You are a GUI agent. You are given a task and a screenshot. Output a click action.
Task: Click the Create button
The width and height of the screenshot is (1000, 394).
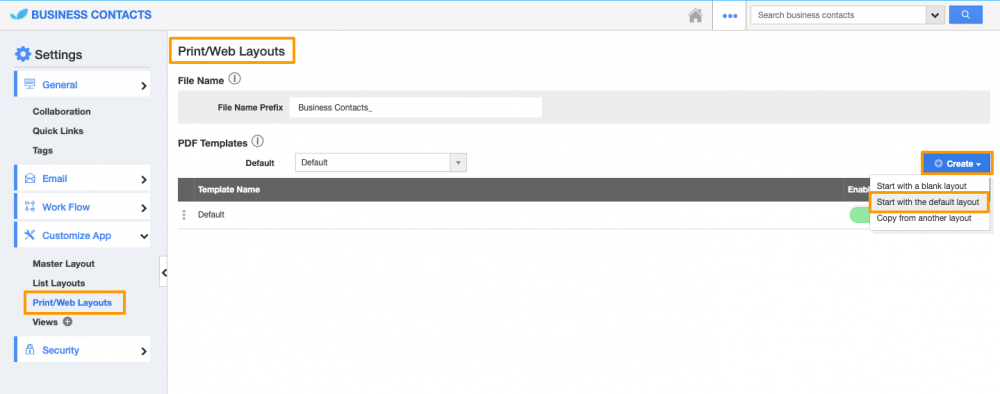click(957, 164)
